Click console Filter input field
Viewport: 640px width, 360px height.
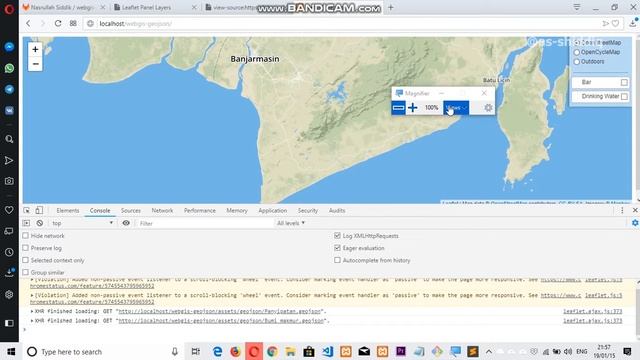(x=204, y=223)
